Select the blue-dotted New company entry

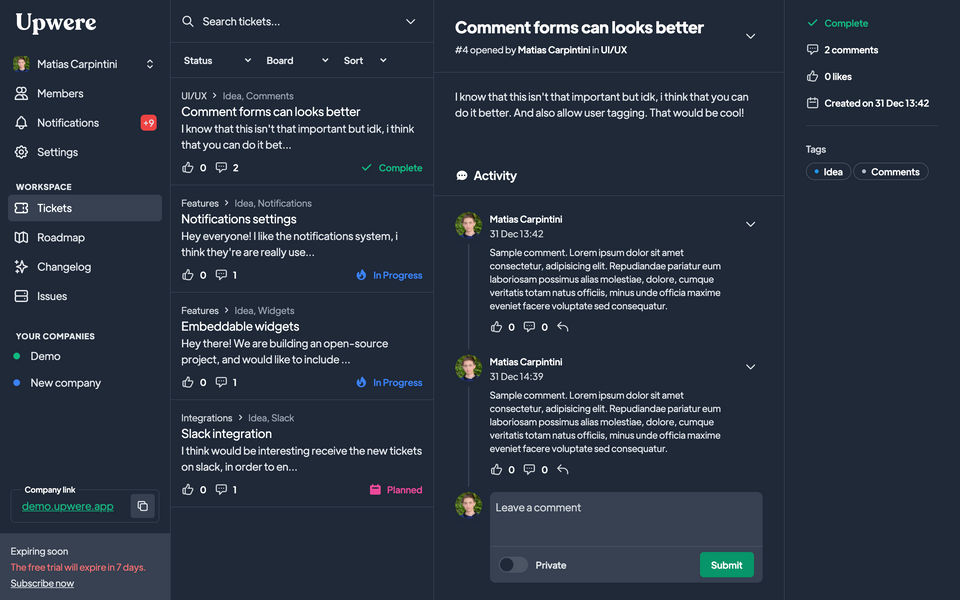coord(65,383)
